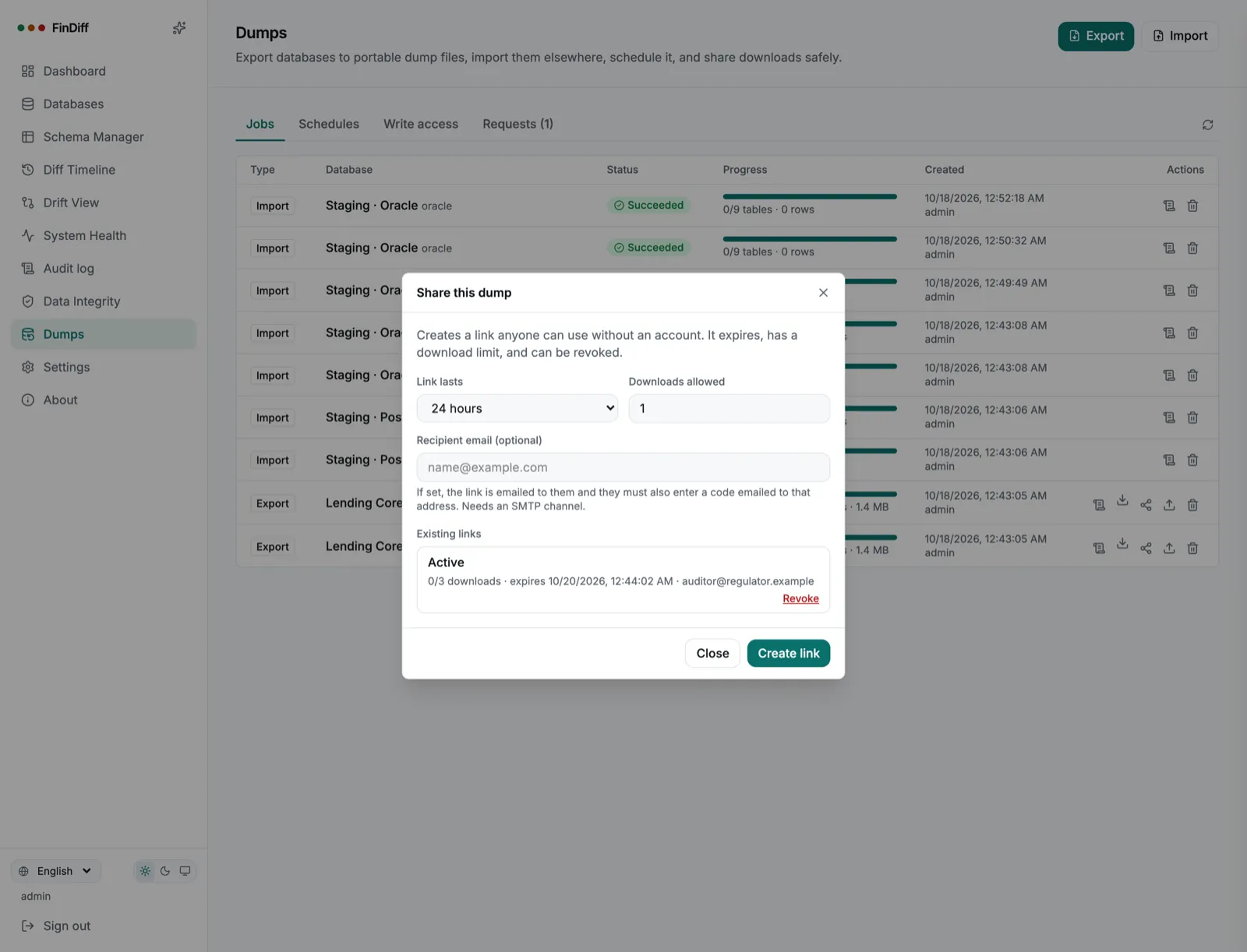Open Drift View in sidebar
The image size is (1247, 952).
point(104,203)
